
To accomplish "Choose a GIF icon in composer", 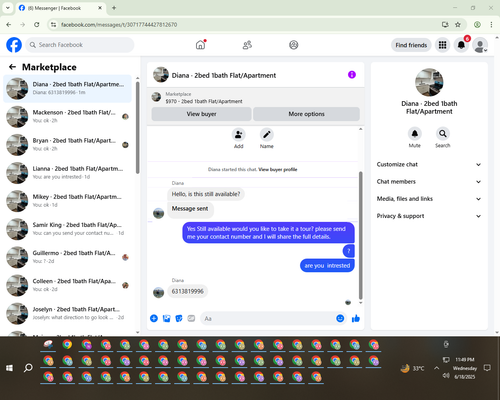I will pos(191,318).
